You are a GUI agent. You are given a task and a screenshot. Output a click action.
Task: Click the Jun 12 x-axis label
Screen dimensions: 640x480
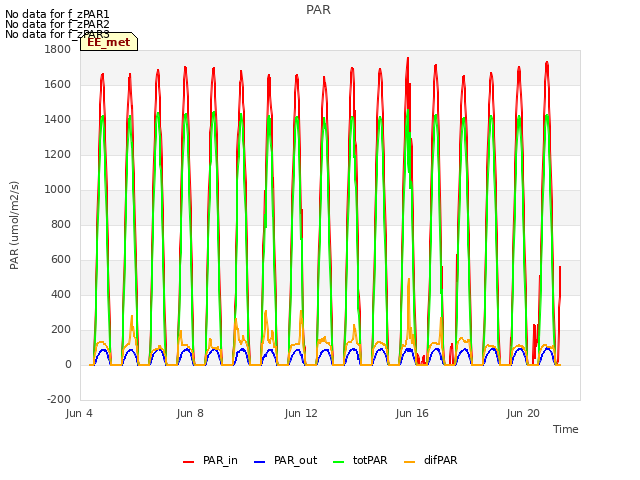pyautogui.click(x=301, y=413)
